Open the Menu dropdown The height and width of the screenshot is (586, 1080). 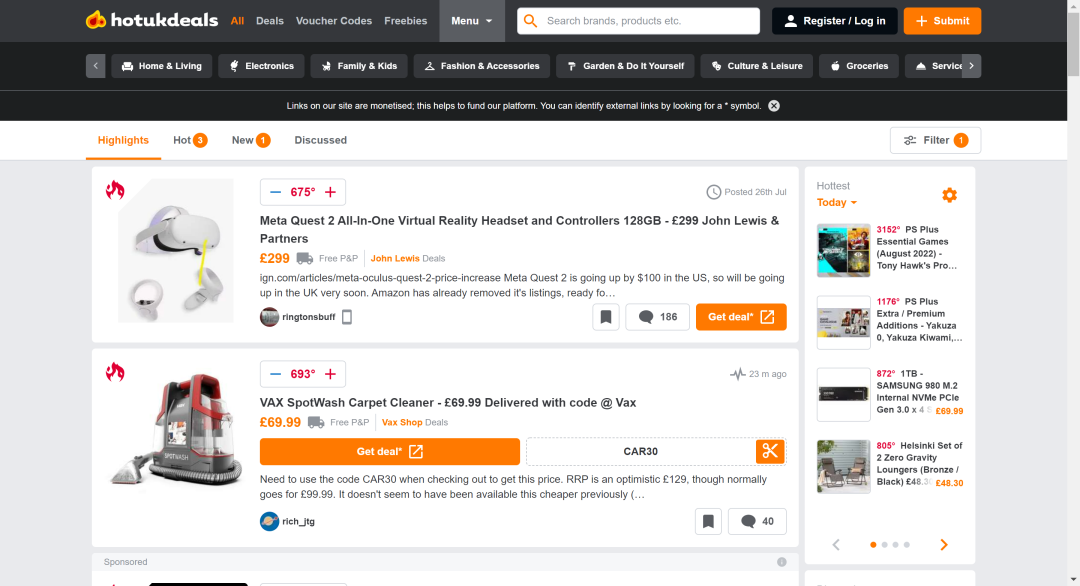(x=472, y=21)
